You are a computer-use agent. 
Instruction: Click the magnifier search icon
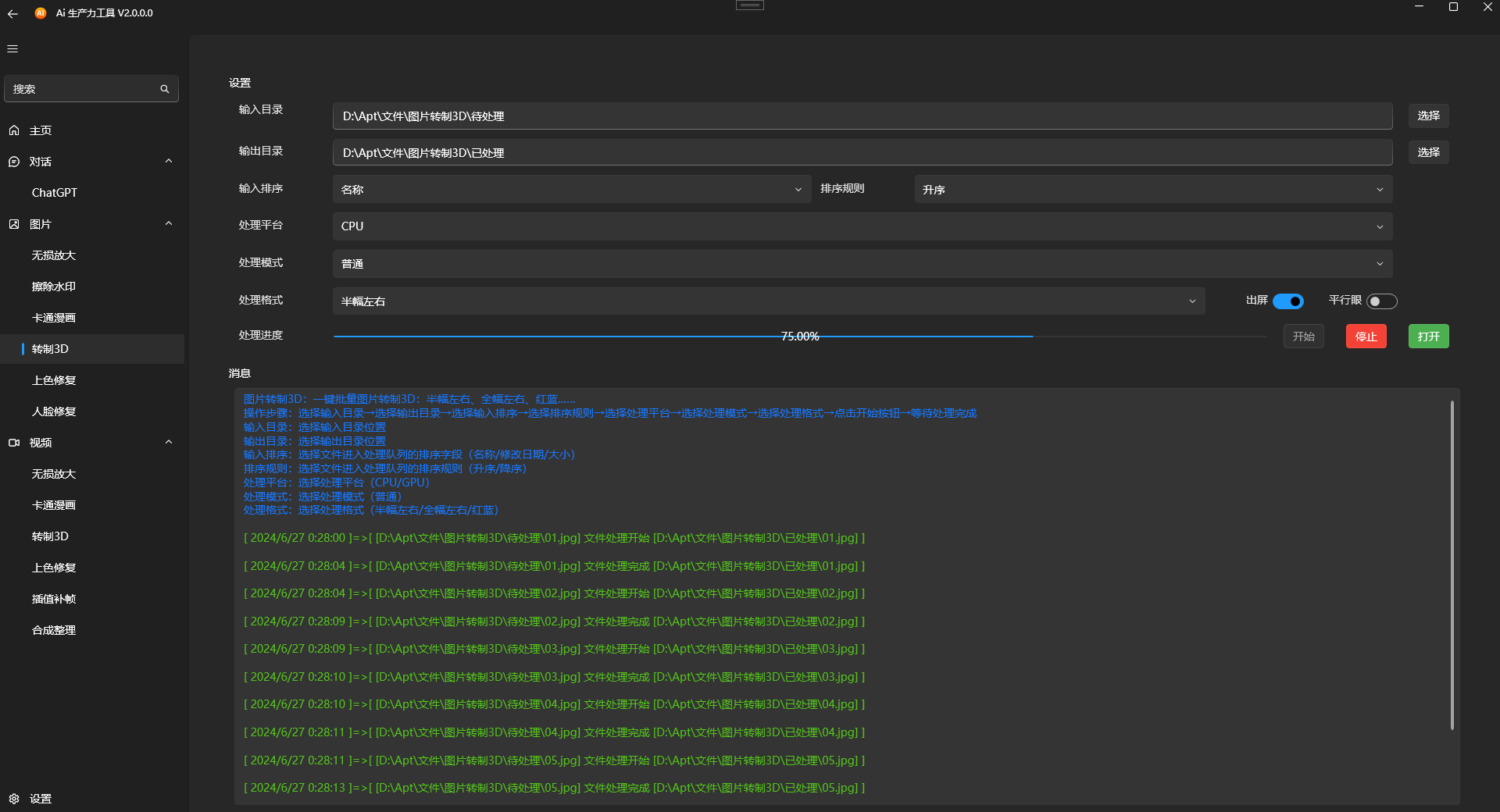[x=165, y=89]
